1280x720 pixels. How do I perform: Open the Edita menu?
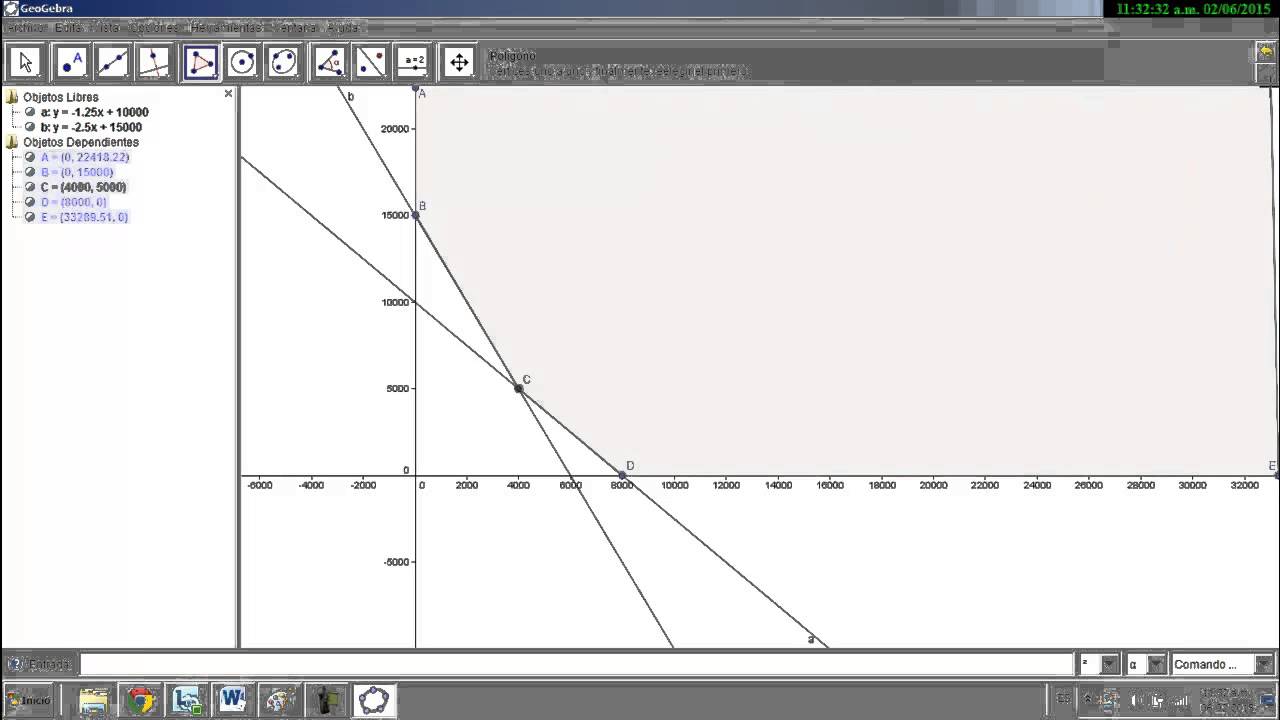[x=69, y=27]
